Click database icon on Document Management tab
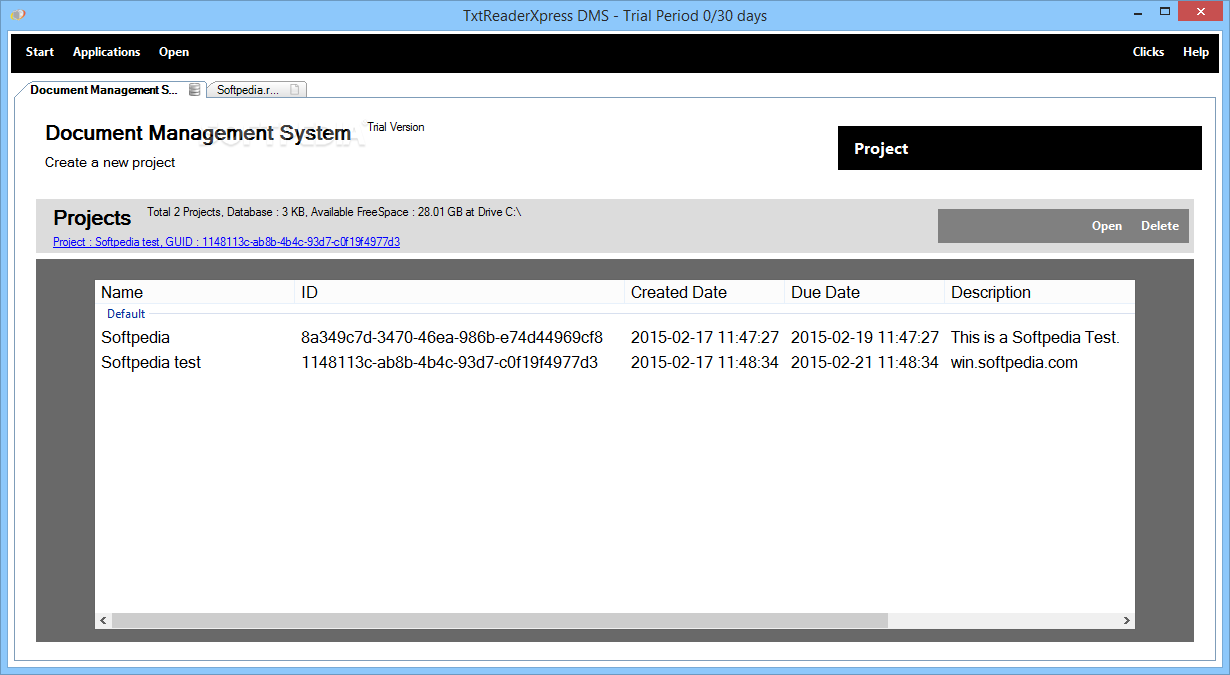Viewport: 1230px width, 675px height. point(194,90)
